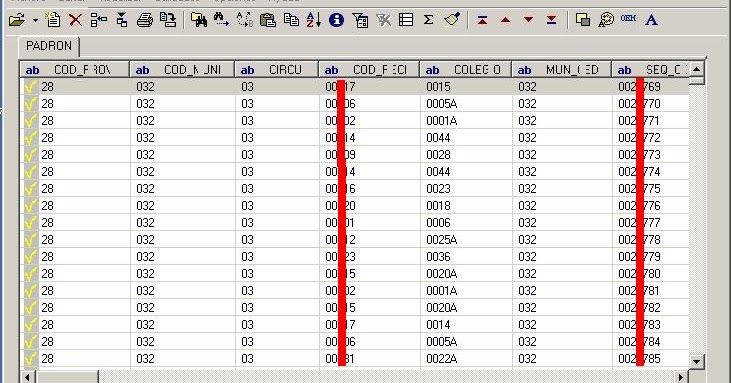Print the table with the printer icon
The width and height of the screenshot is (731, 383).
pos(145,20)
